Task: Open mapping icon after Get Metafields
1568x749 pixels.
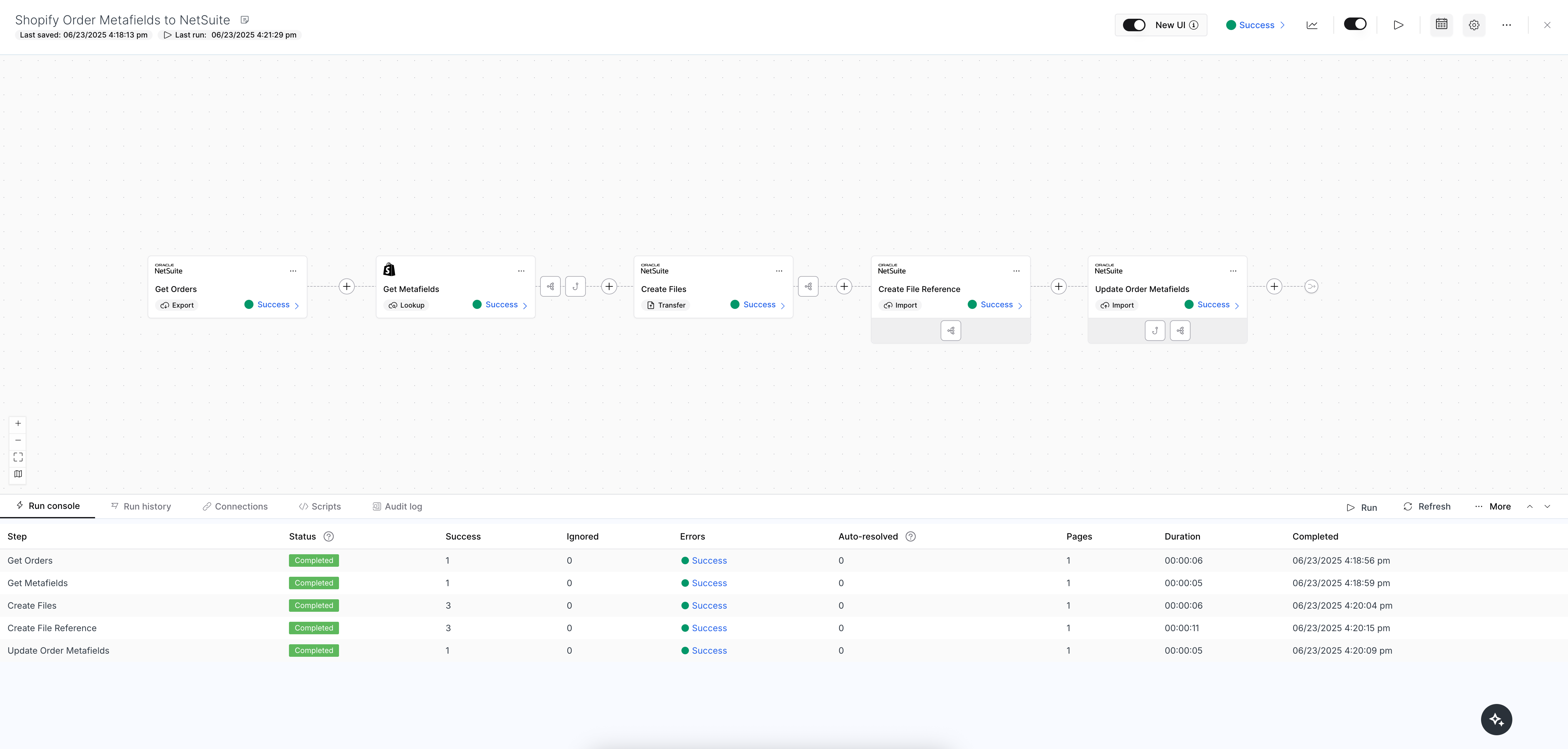Action: tap(550, 287)
